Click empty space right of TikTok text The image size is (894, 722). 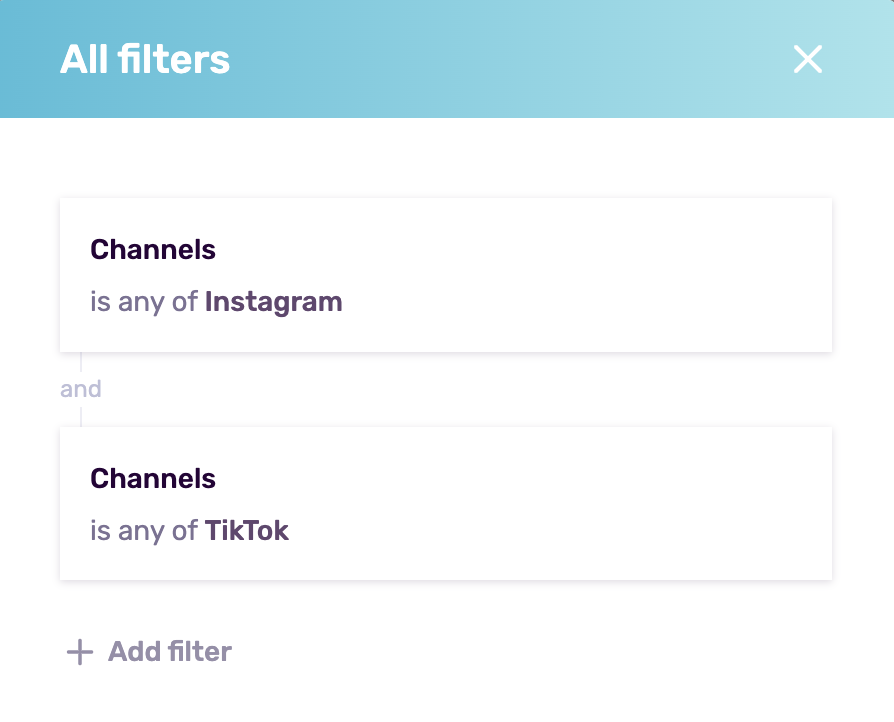(x=559, y=530)
